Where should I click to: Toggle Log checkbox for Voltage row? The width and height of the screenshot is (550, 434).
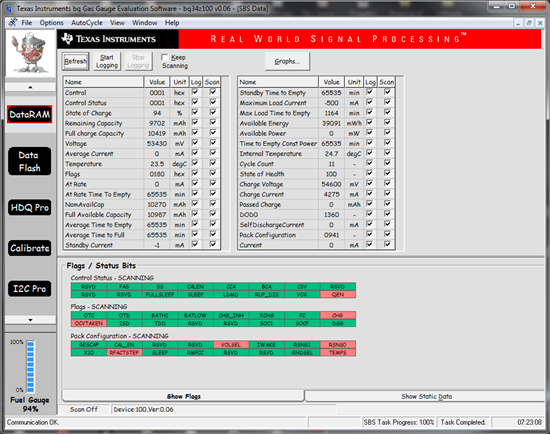coord(195,143)
